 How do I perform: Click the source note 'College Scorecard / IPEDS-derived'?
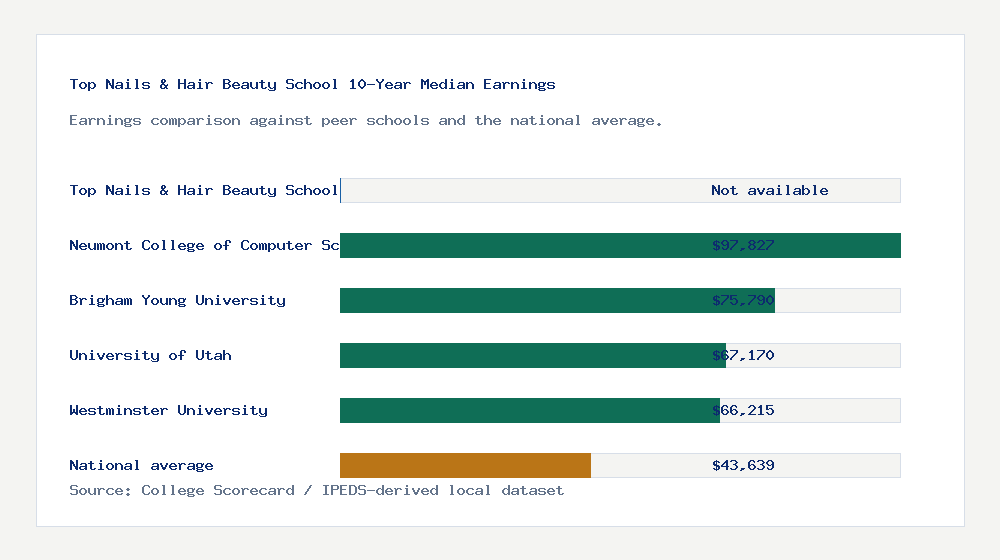[x=290, y=490]
